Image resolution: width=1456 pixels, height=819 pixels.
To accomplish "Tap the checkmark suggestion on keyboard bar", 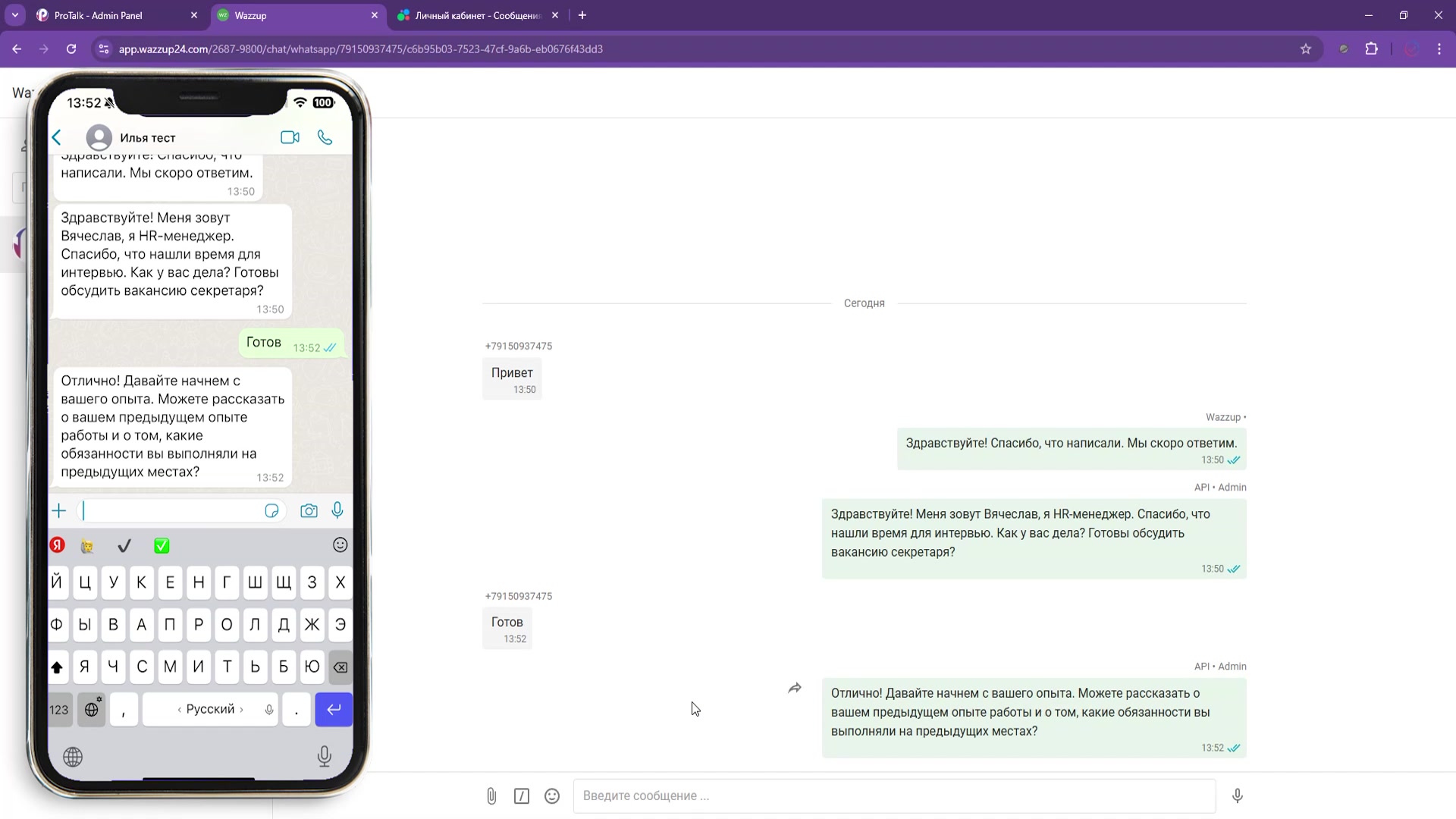I will (x=124, y=545).
